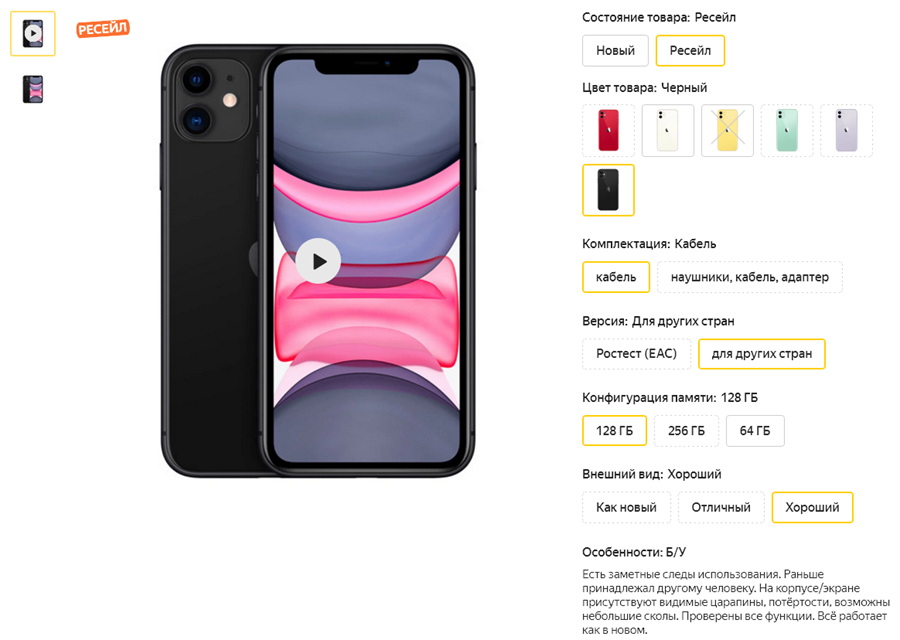The width and height of the screenshot is (900, 640).
Task: Select Ростест (EAC) version
Action: coord(637,354)
